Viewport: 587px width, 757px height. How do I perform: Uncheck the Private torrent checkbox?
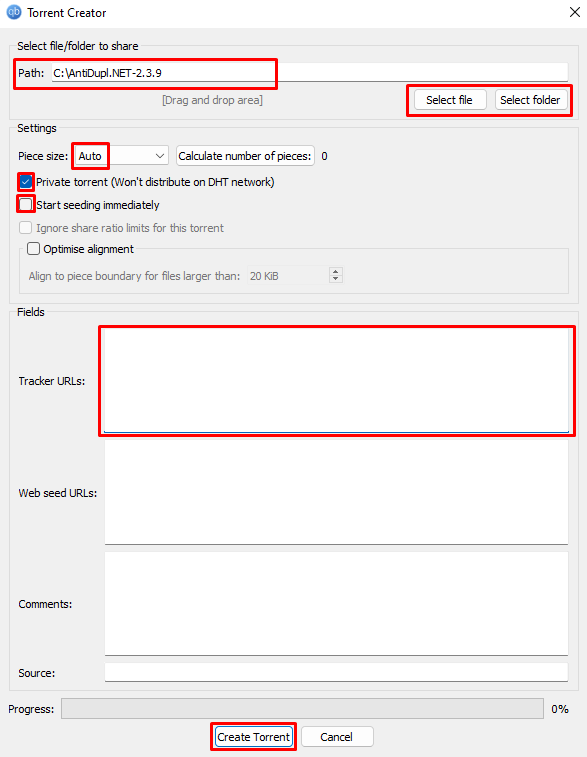26,182
